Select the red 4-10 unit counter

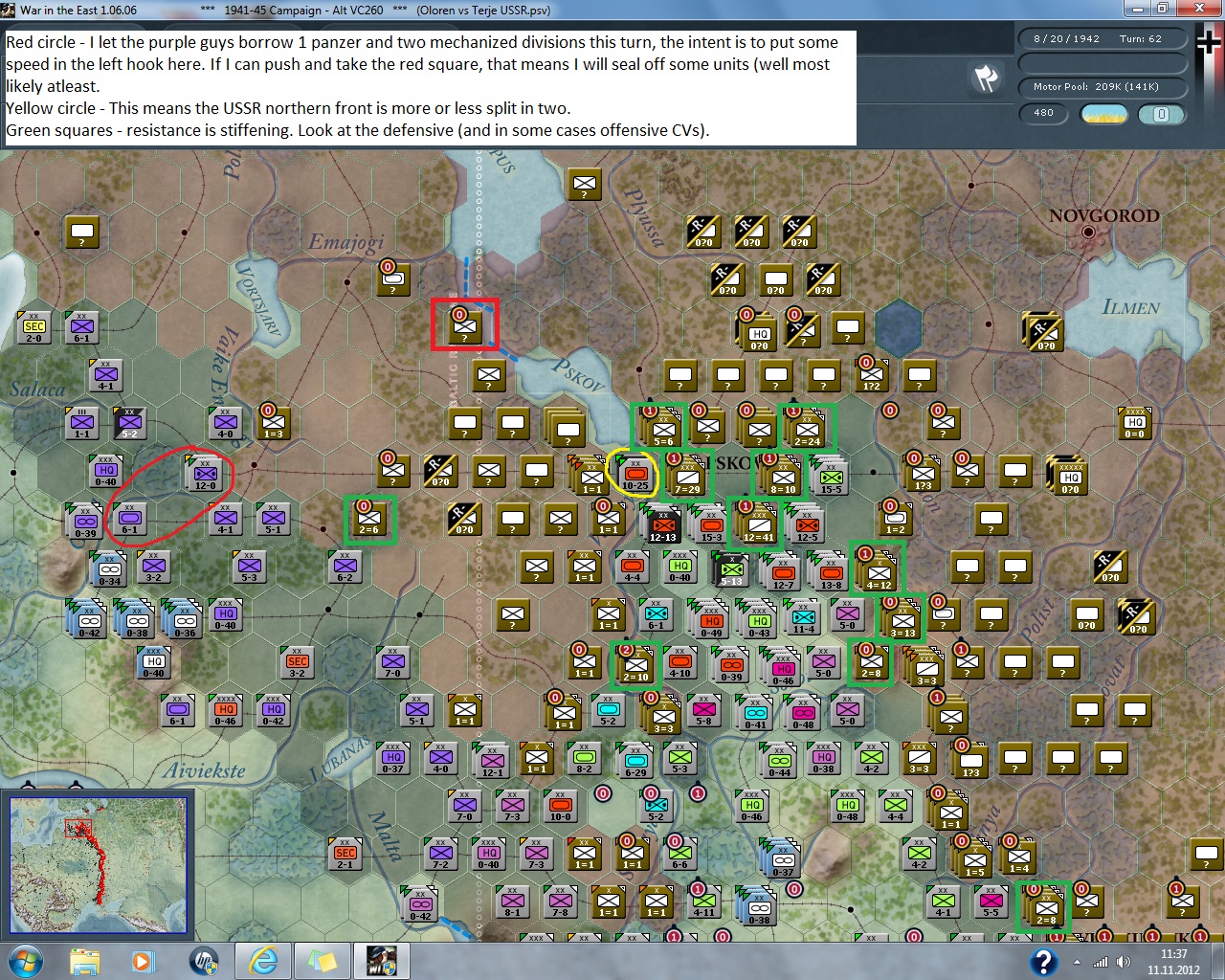(680, 663)
